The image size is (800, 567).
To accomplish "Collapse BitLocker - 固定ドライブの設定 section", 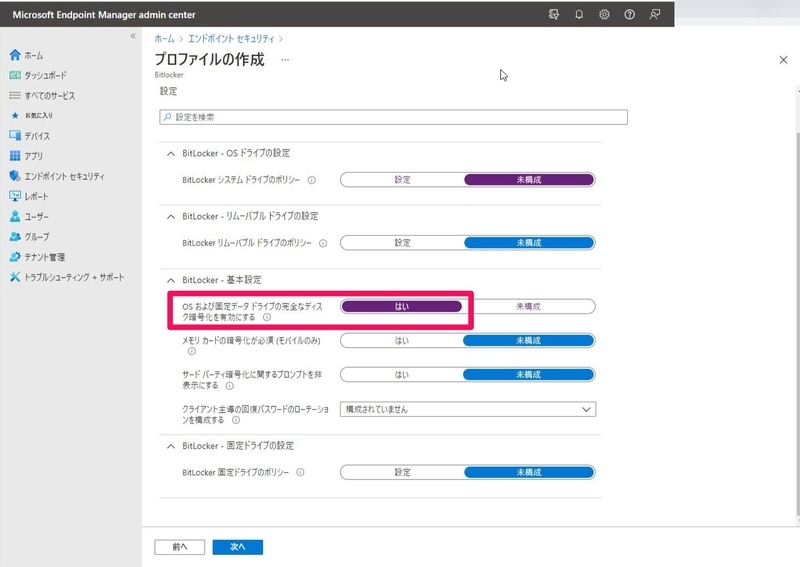I will (171, 446).
